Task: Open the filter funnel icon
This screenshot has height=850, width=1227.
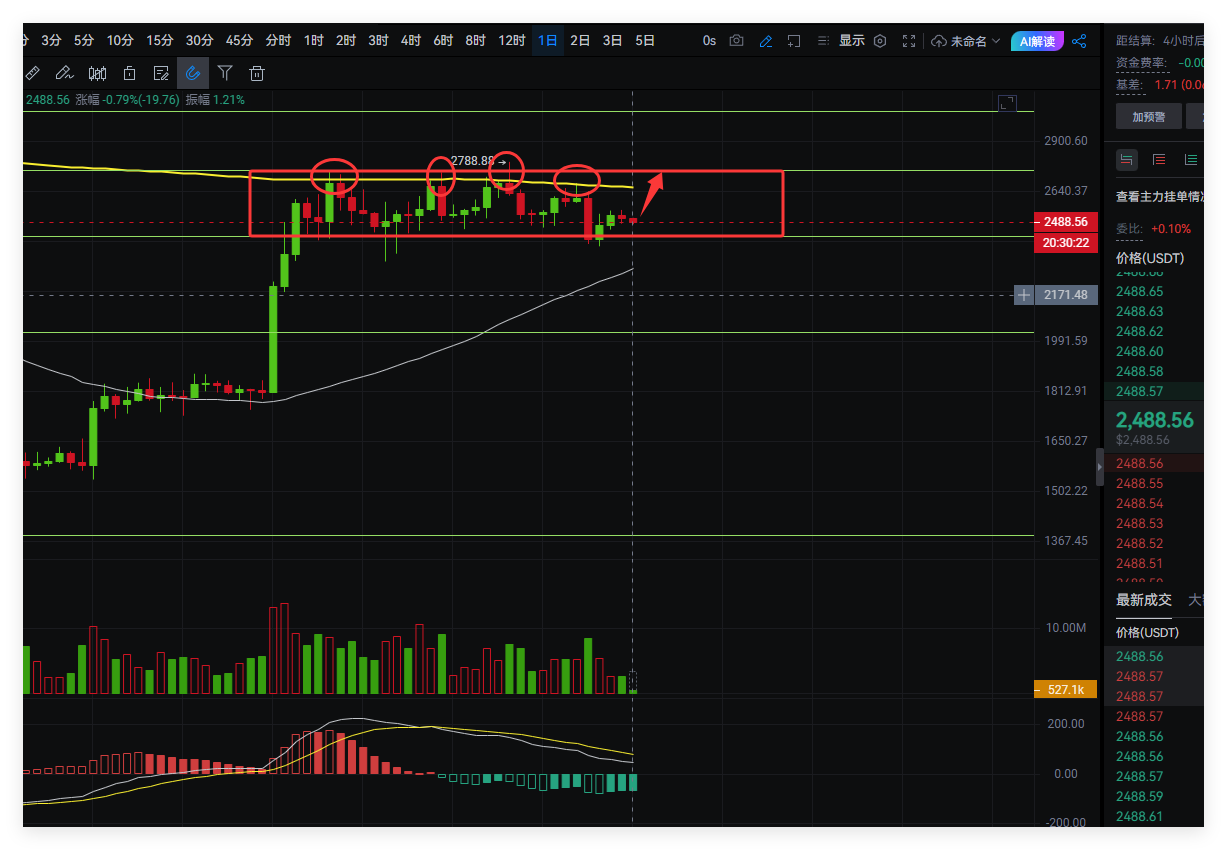Action: [x=225, y=73]
